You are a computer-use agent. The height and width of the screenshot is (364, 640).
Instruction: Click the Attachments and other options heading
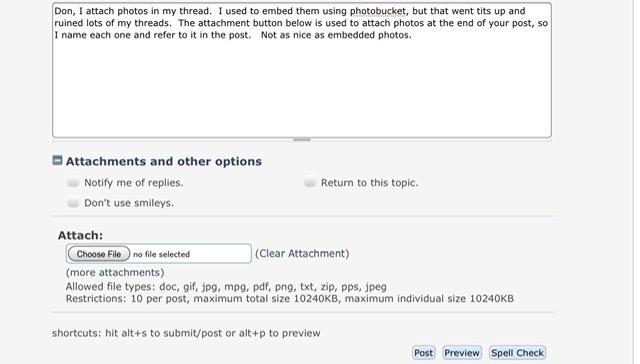(x=164, y=161)
